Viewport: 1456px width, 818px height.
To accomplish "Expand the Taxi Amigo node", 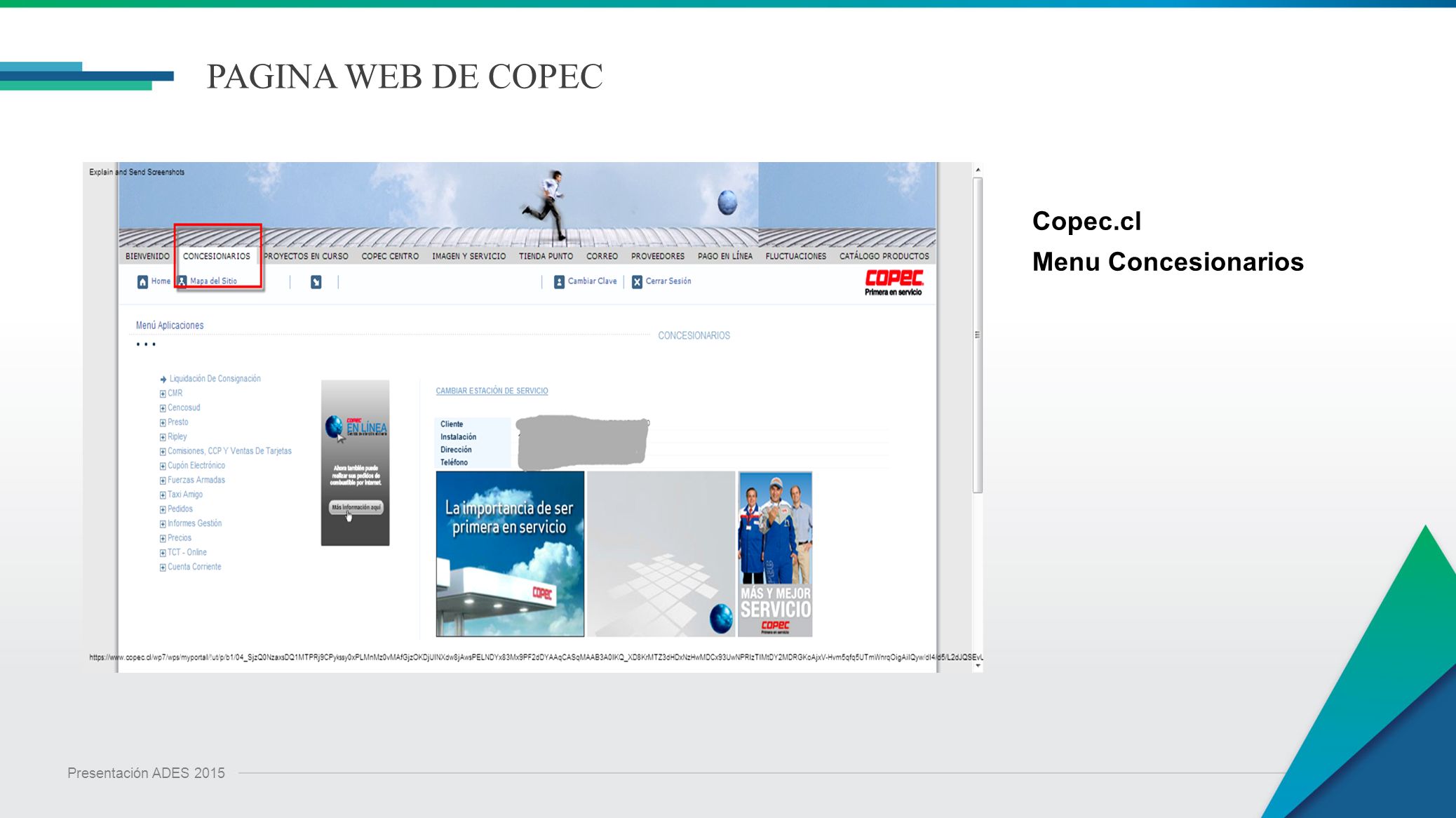I will pyautogui.click(x=163, y=495).
